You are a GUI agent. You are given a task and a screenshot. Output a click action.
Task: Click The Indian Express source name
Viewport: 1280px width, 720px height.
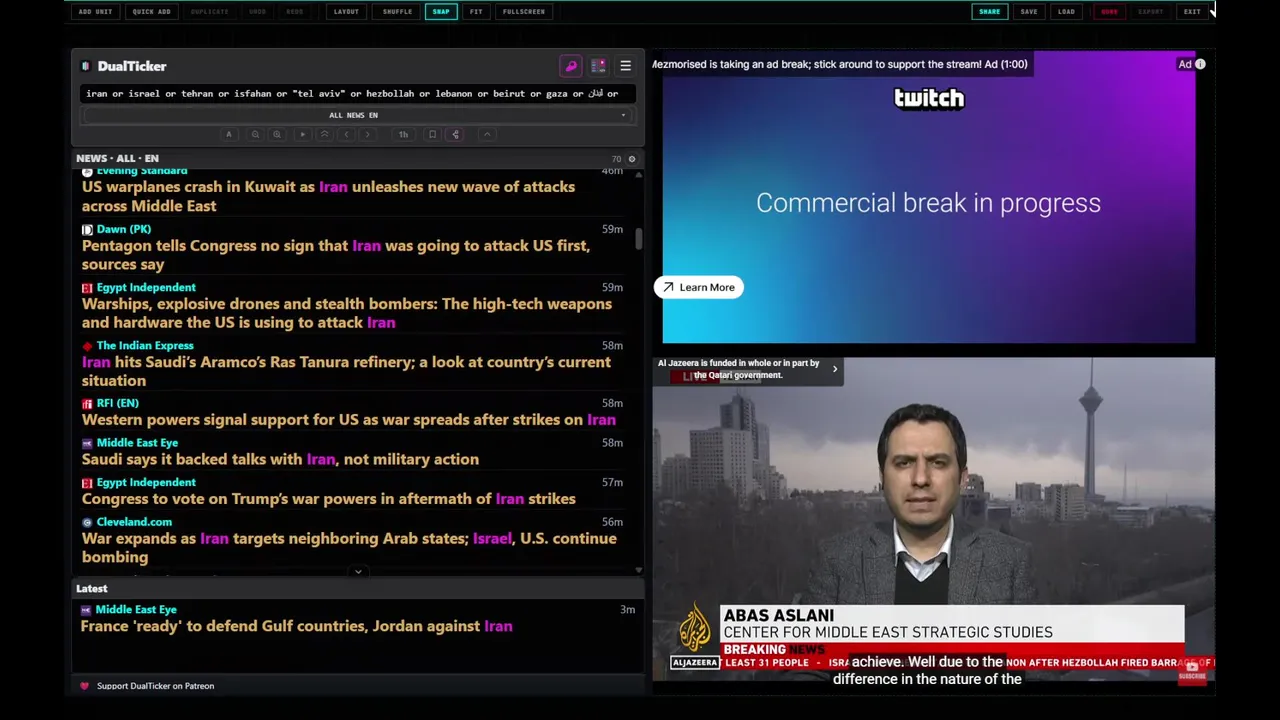tap(145, 346)
